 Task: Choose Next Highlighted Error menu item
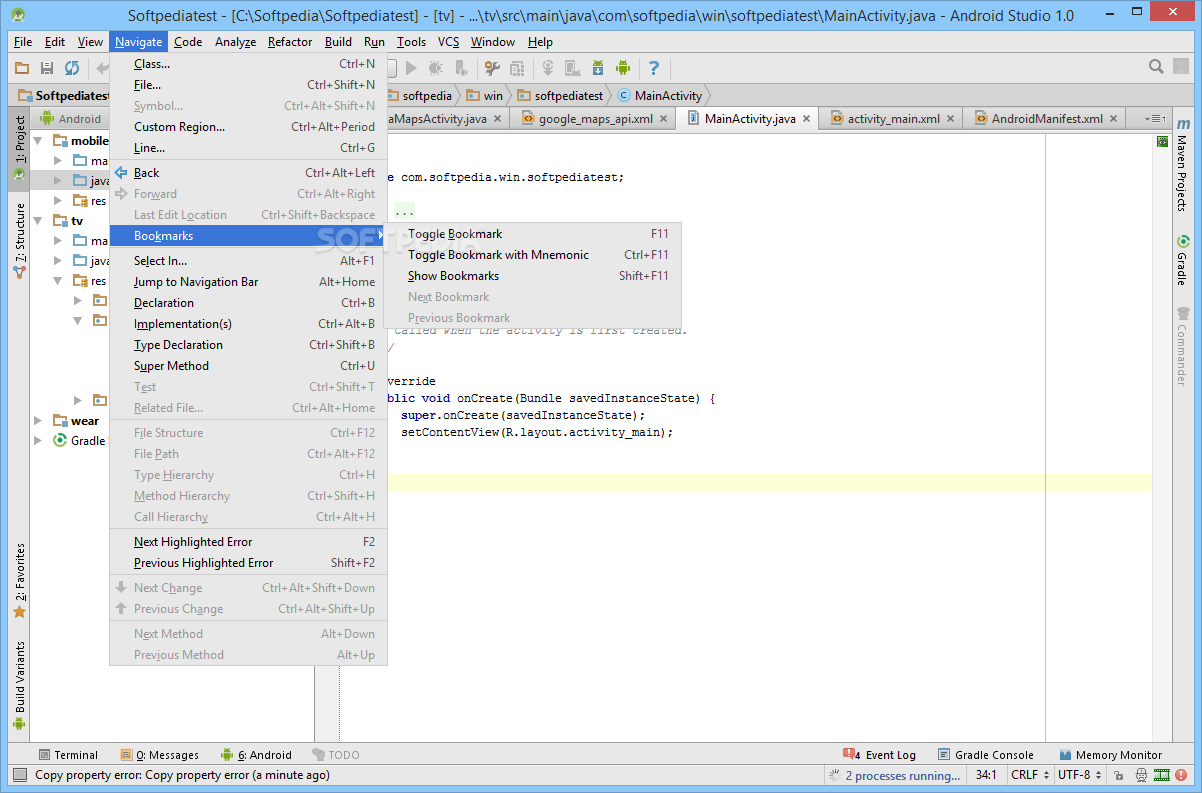(248, 542)
